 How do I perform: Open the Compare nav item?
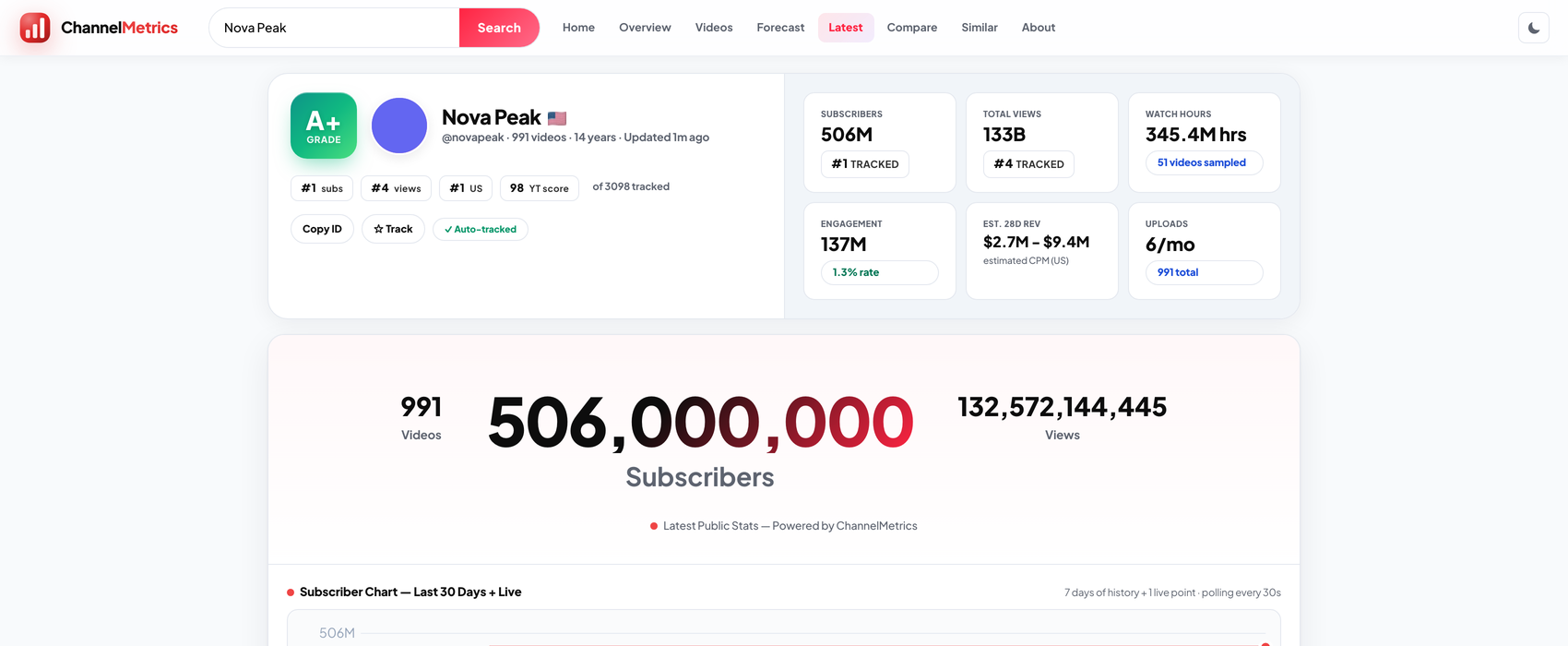(912, 28)
